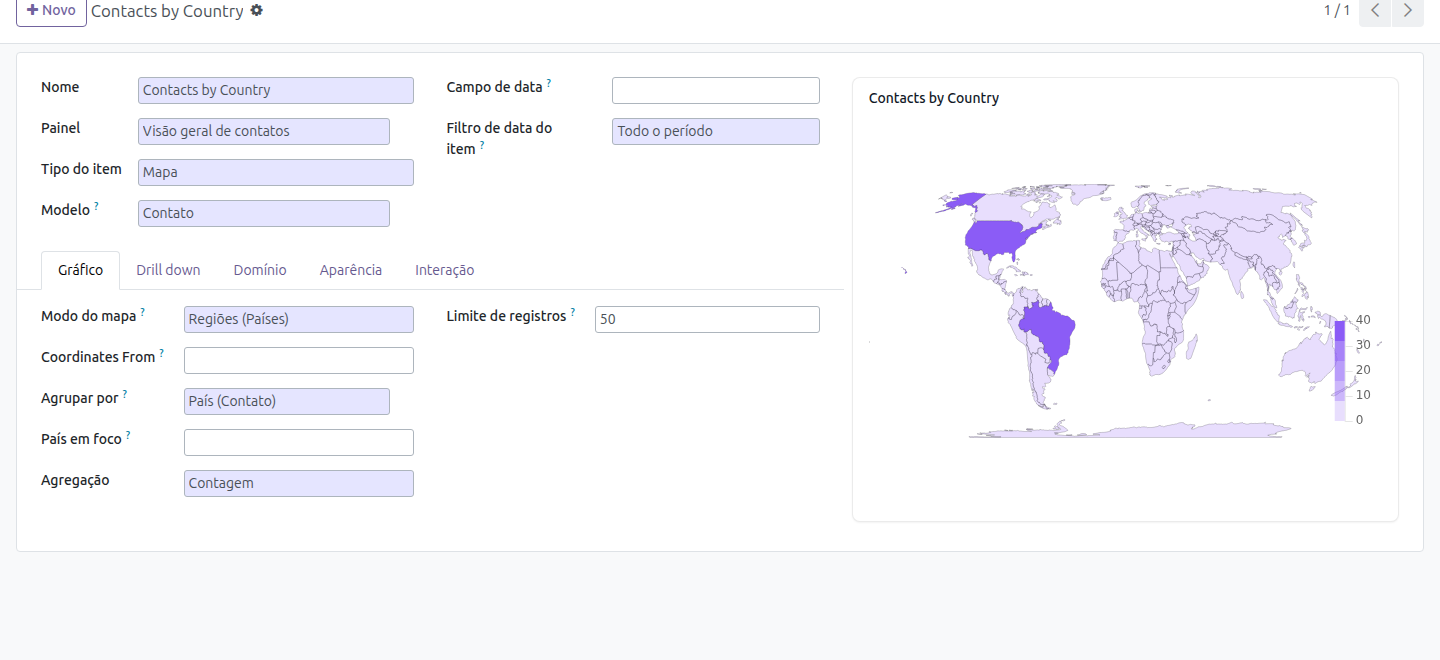Create a new record with Novo
Image resolution: width=1440 pixels, height=660 pixels.
(51, 11)
